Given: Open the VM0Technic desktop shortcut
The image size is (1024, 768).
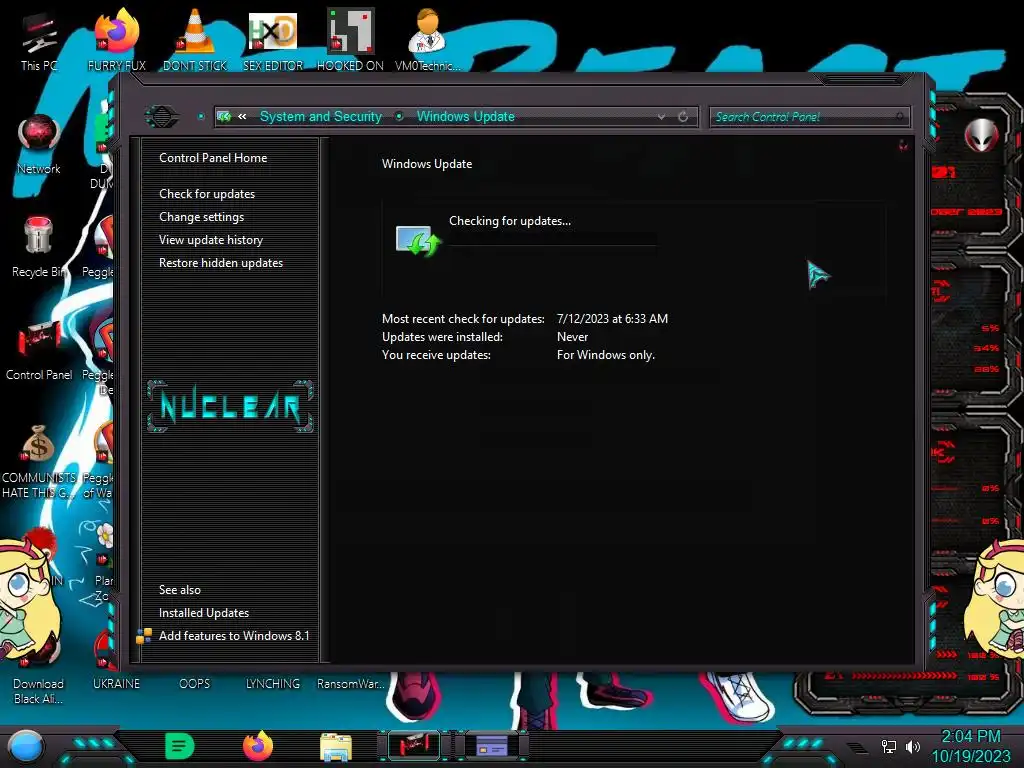Looking at the screenshot, I should [427, 40].
